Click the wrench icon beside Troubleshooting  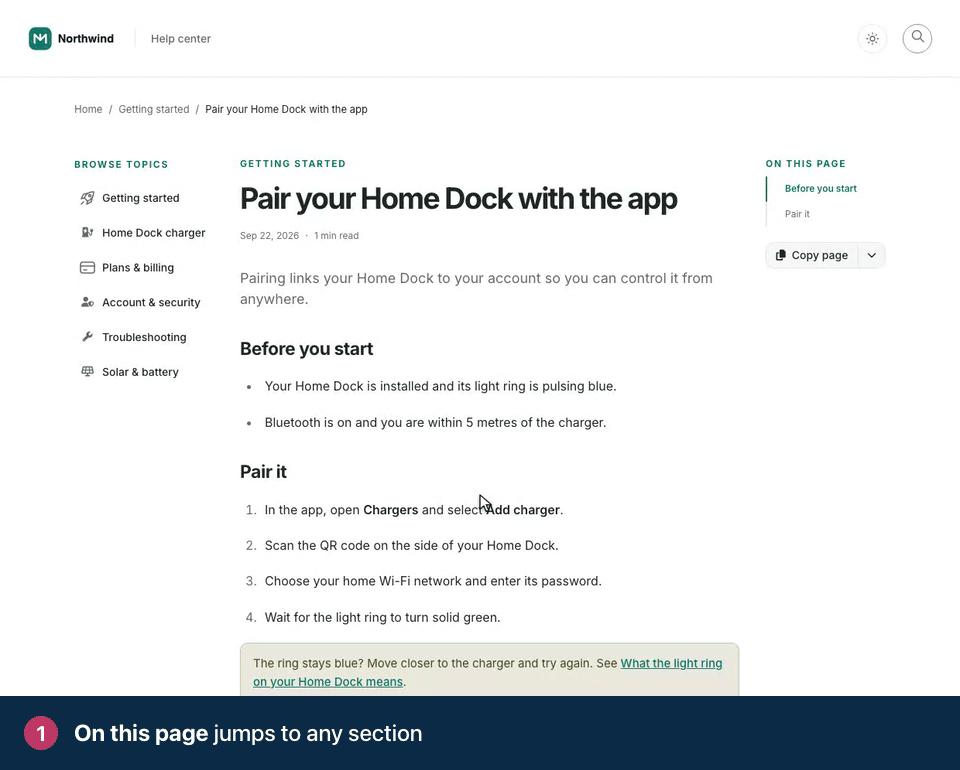pyautogui.click(x=88, y=337)
